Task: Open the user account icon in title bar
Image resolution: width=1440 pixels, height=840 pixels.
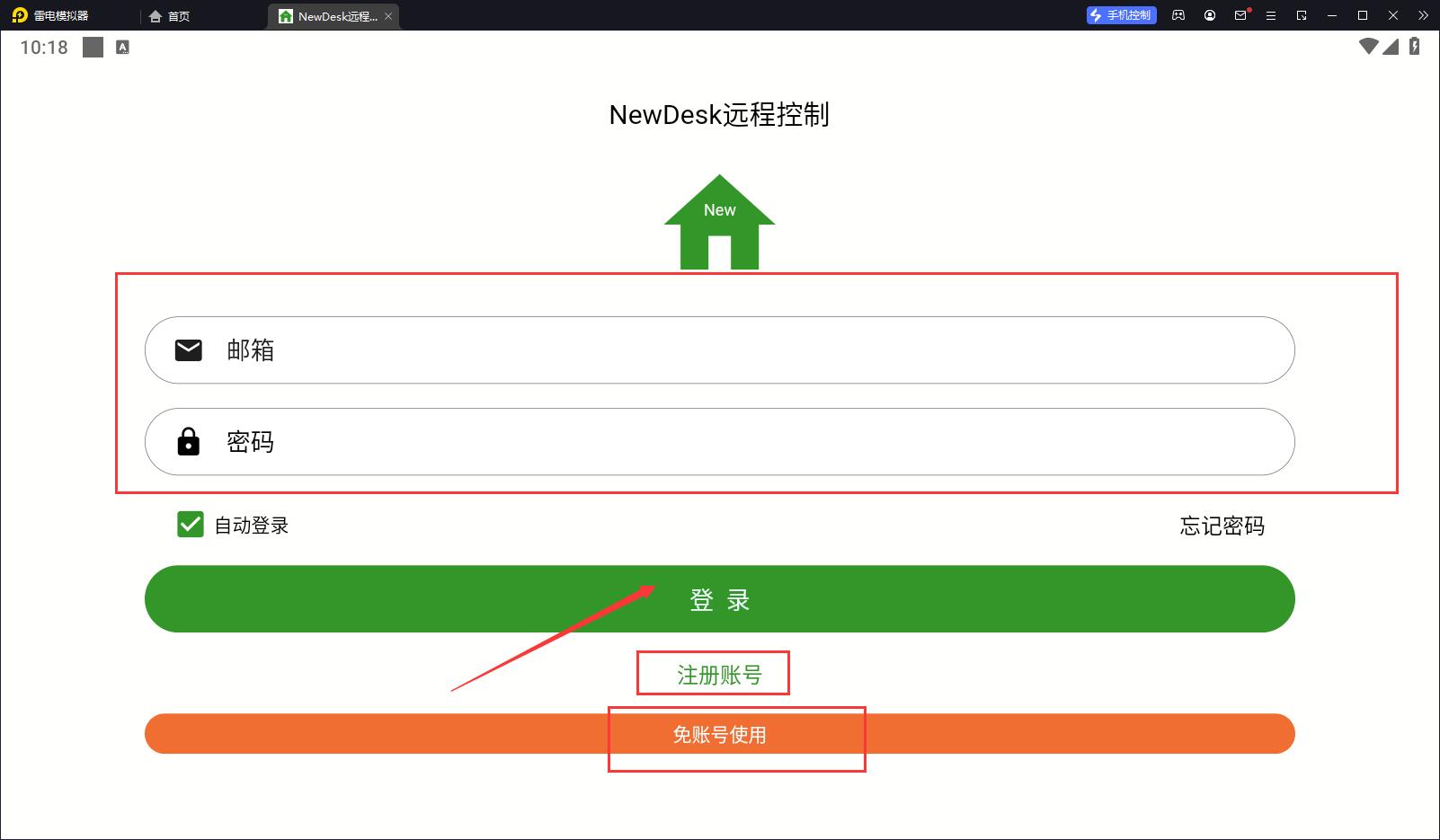Action: [1210, 15]
